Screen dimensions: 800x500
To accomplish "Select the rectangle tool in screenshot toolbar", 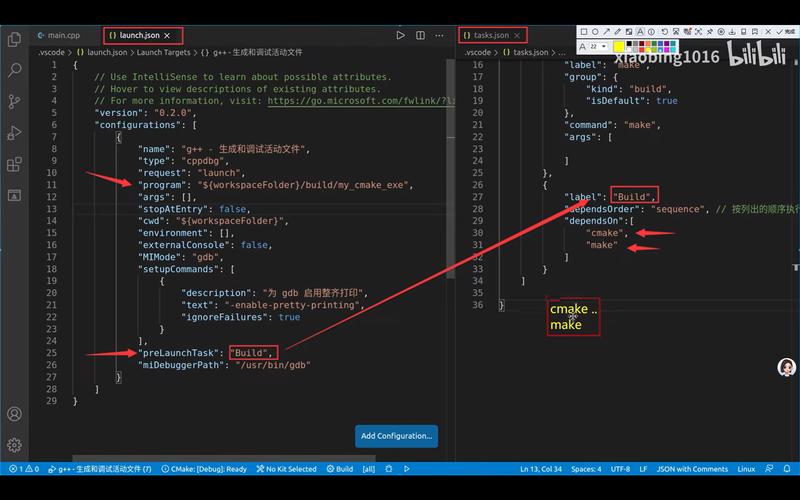I will click(x=584, y=32).
